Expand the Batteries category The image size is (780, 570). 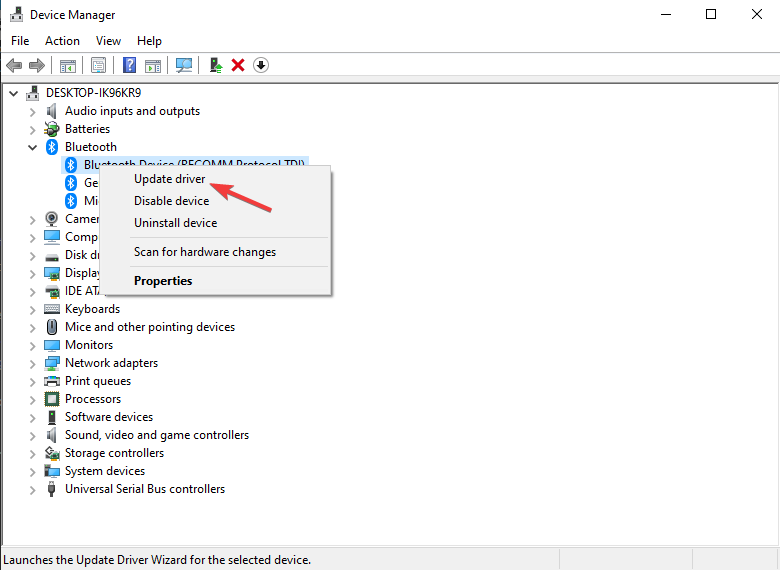pyautogui.click(x=32, y=130)
